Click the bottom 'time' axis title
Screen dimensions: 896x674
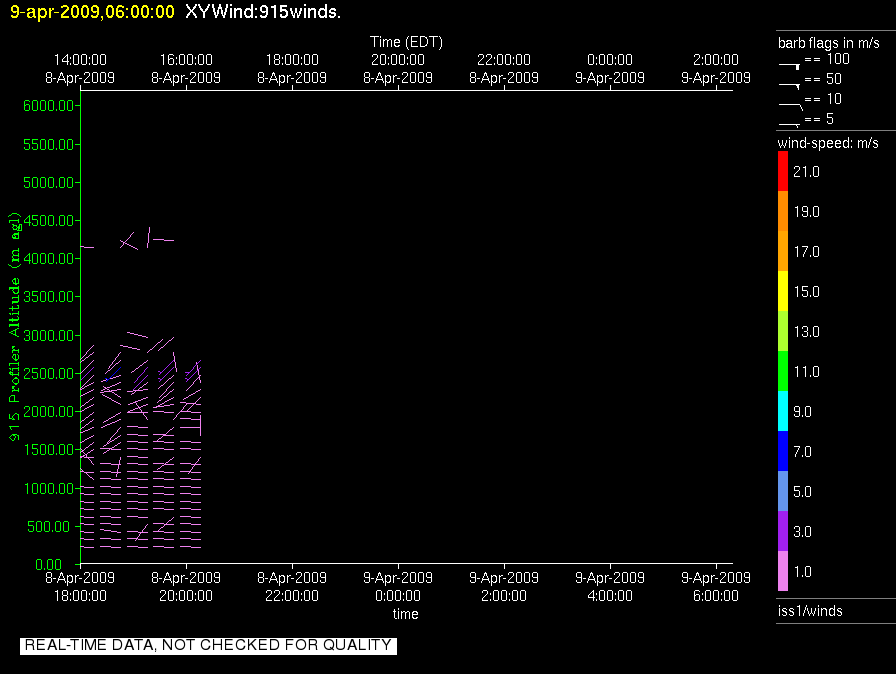tap(405, 614)
